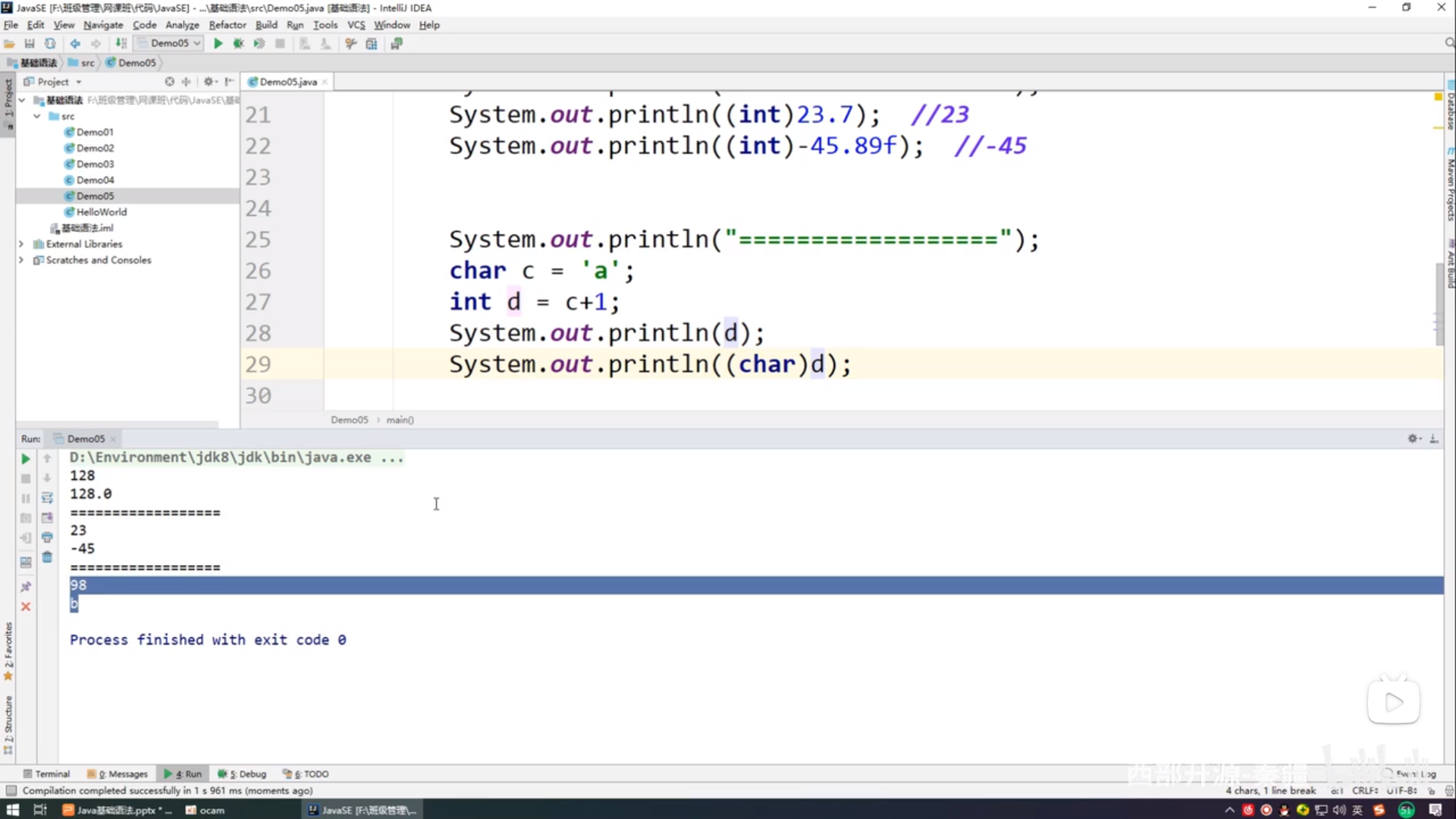The width and height of the screenshot is (1456, 819).
Task: Save all files from the toolbar
Action: tap(30, 44)
